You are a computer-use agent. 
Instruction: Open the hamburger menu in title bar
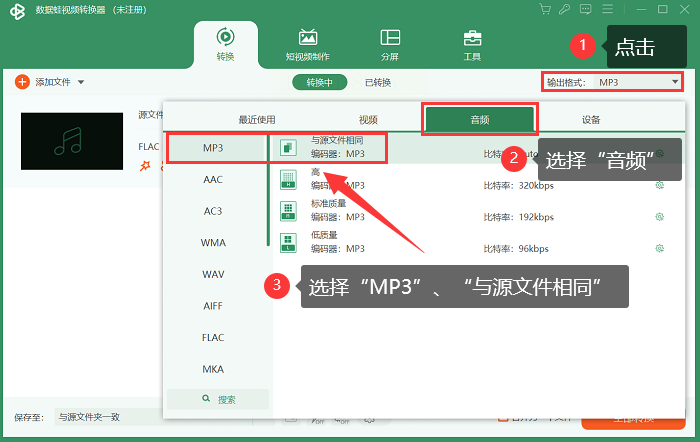pos(607,9)
